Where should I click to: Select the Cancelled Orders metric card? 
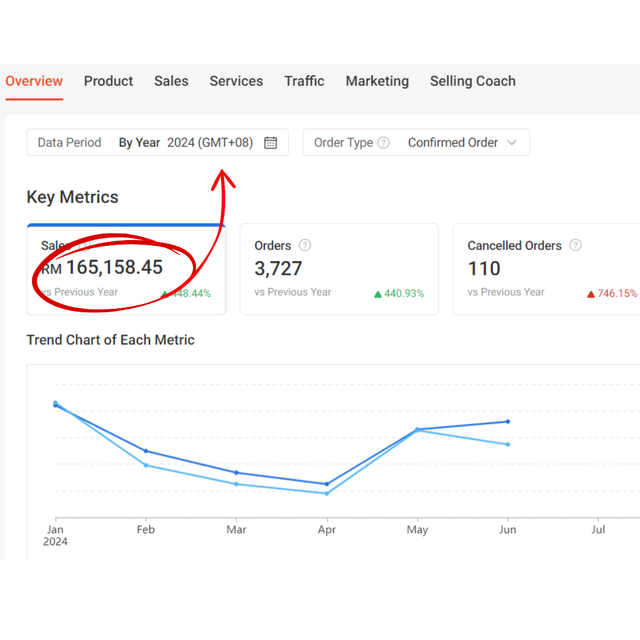pos(547,269)
